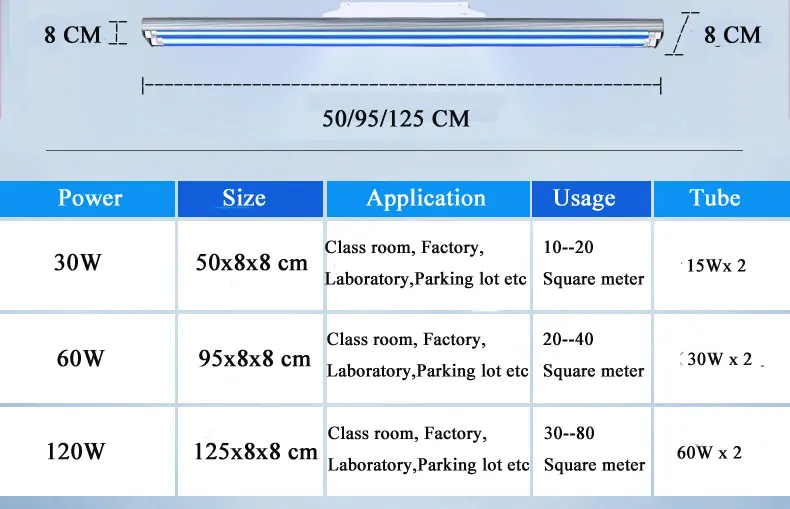Select the Tube column header
Image resolution: width=790 pixels, height=509 pixels.
pyautogui.click(x=715, y=197)
